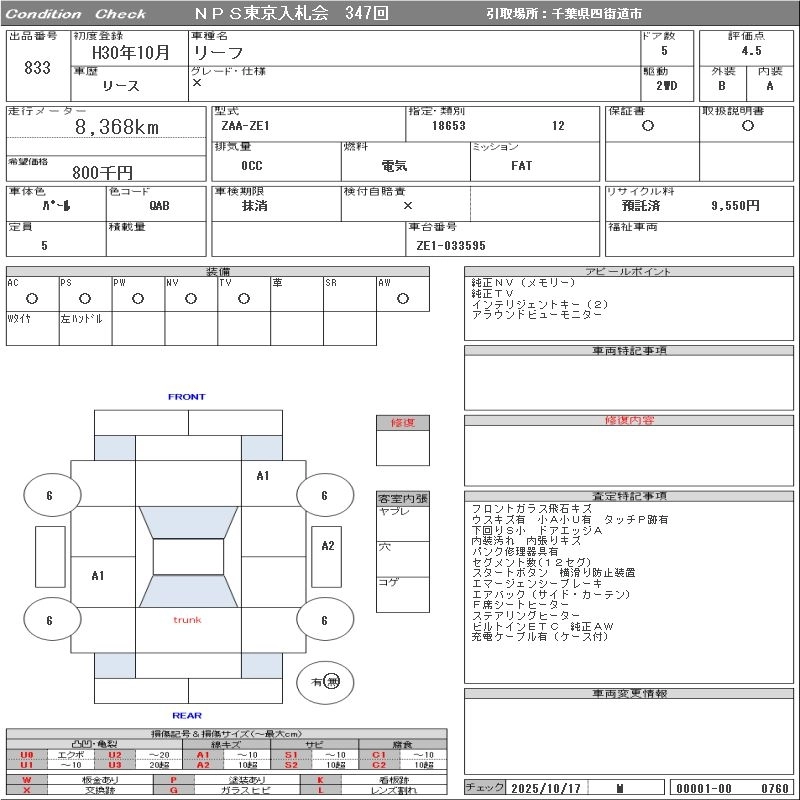Click the REAR label below the diagram
The height and width of the screenshot is (800, 800).
(x=187, y=716)
